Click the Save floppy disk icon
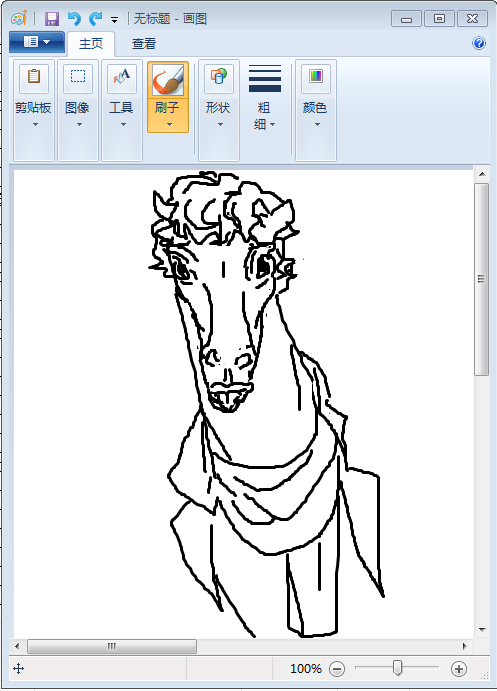Image resolution: width=497 pixels, height=691 pixels. coord(52,19)
